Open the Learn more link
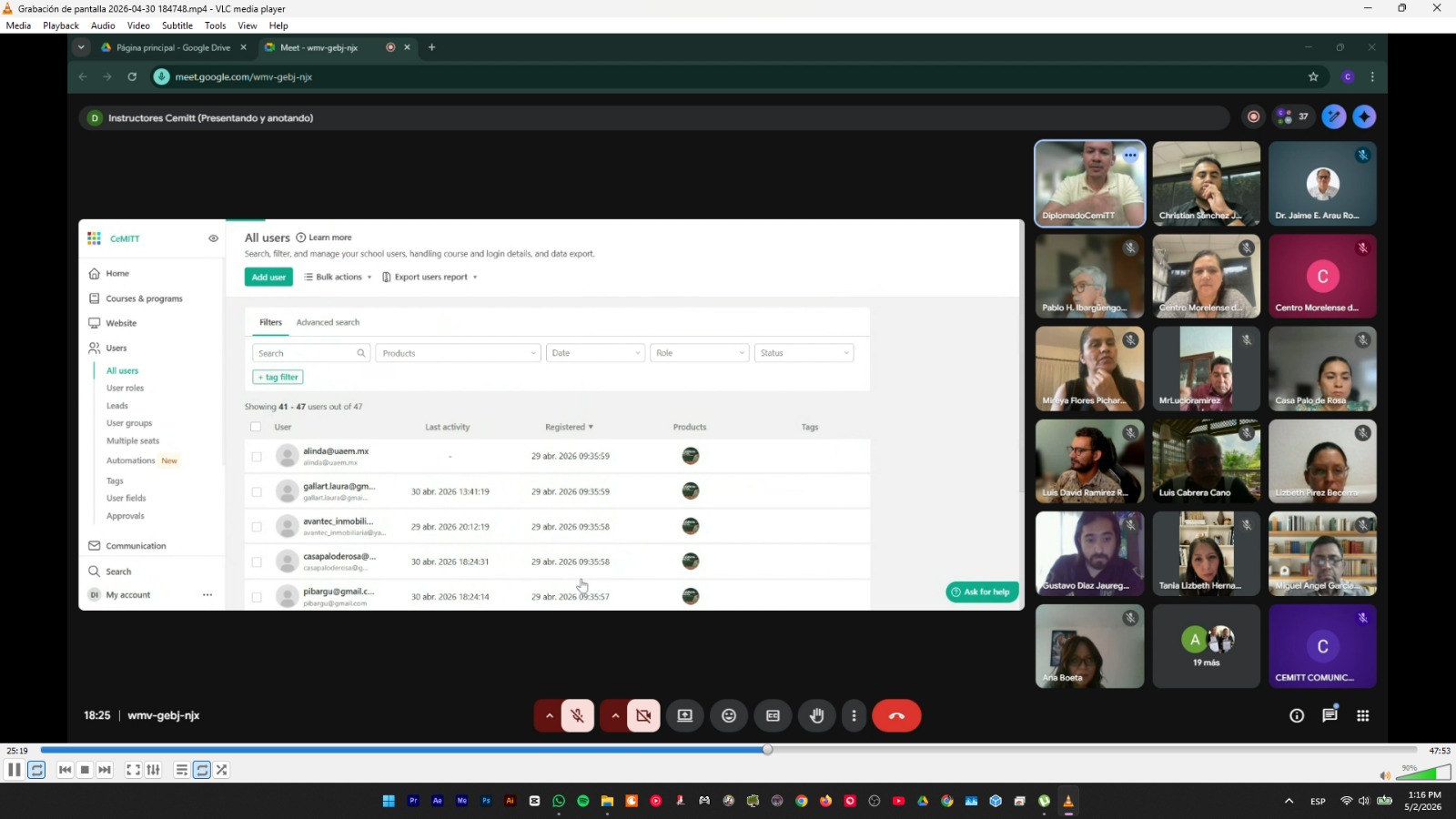The image size is (1456, 819). click(324, 238)
